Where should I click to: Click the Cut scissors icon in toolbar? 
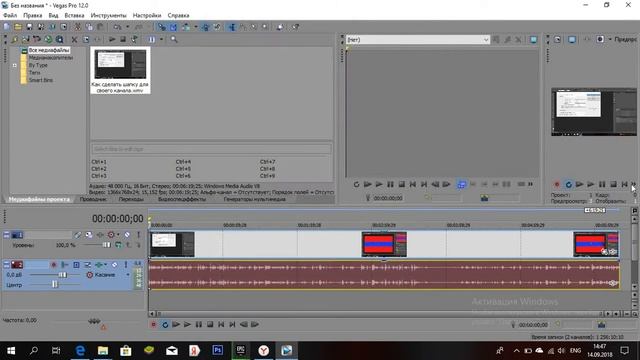(78, 27)
